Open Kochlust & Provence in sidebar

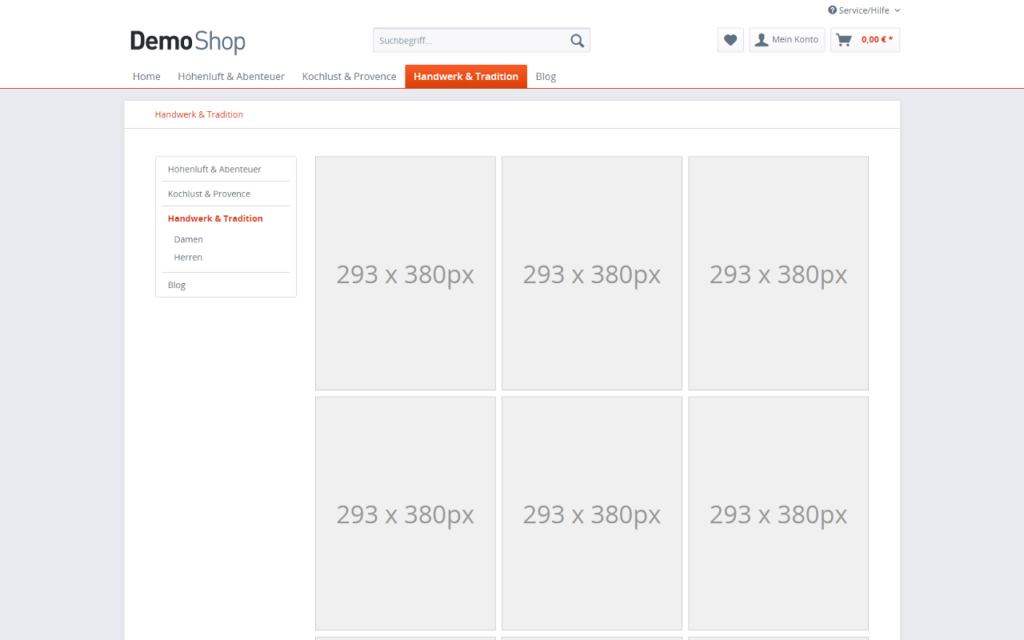coord(209,194)
